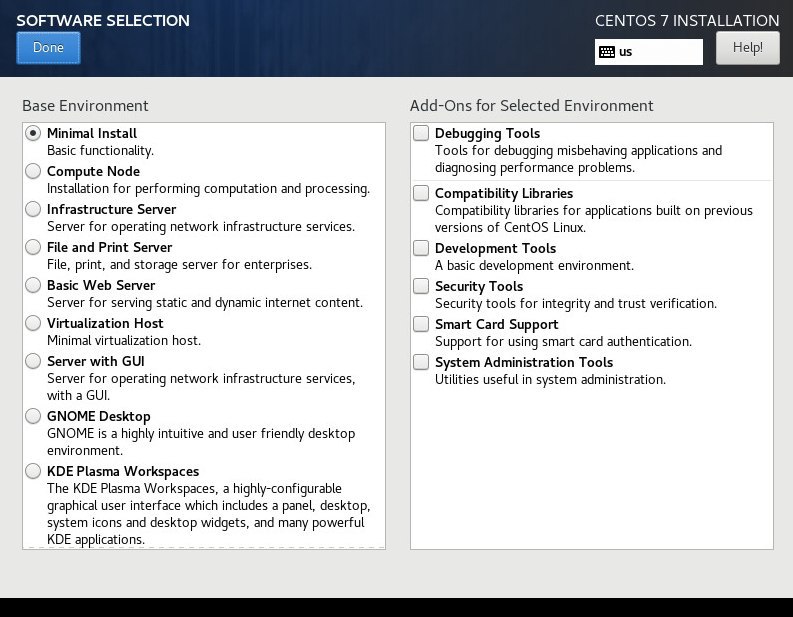793x617 pixels.
Task: Select the us keyboard layout field
Action: pos(648,52)
